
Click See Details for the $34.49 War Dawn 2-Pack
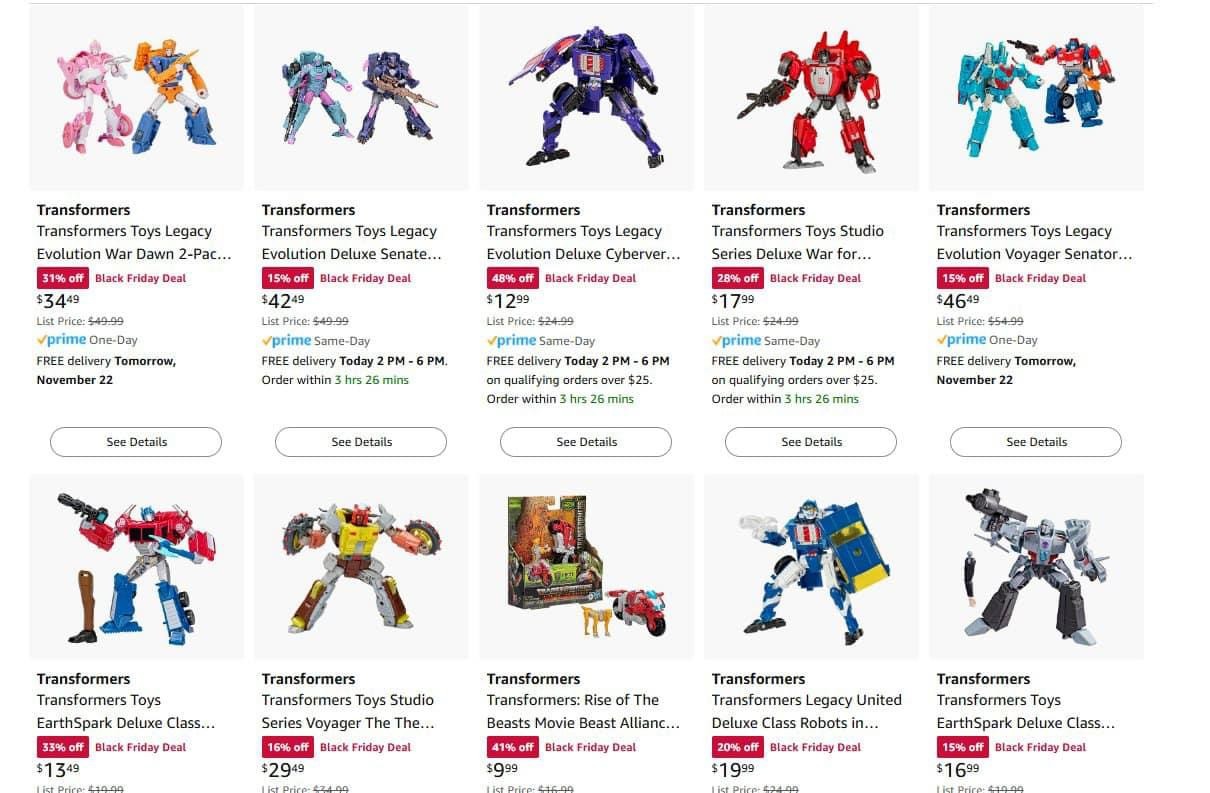pos(136,442)
